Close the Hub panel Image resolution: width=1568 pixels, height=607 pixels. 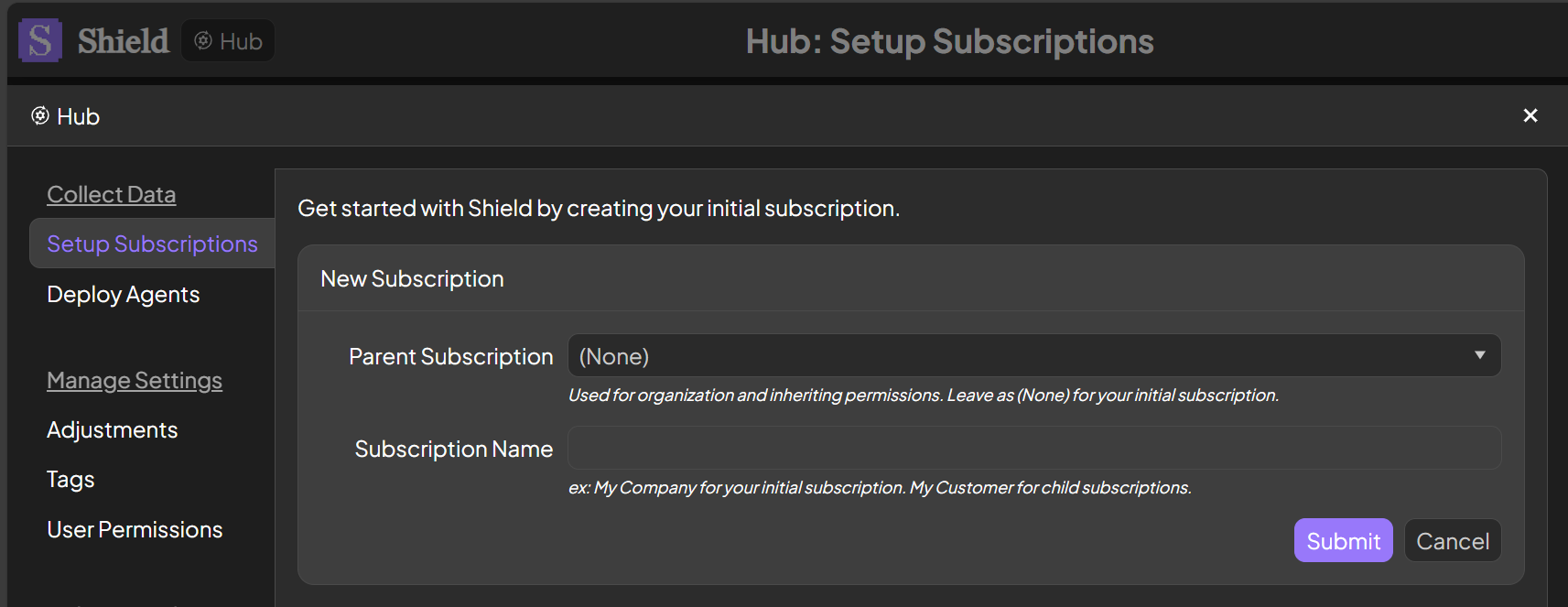[1530, 115]
